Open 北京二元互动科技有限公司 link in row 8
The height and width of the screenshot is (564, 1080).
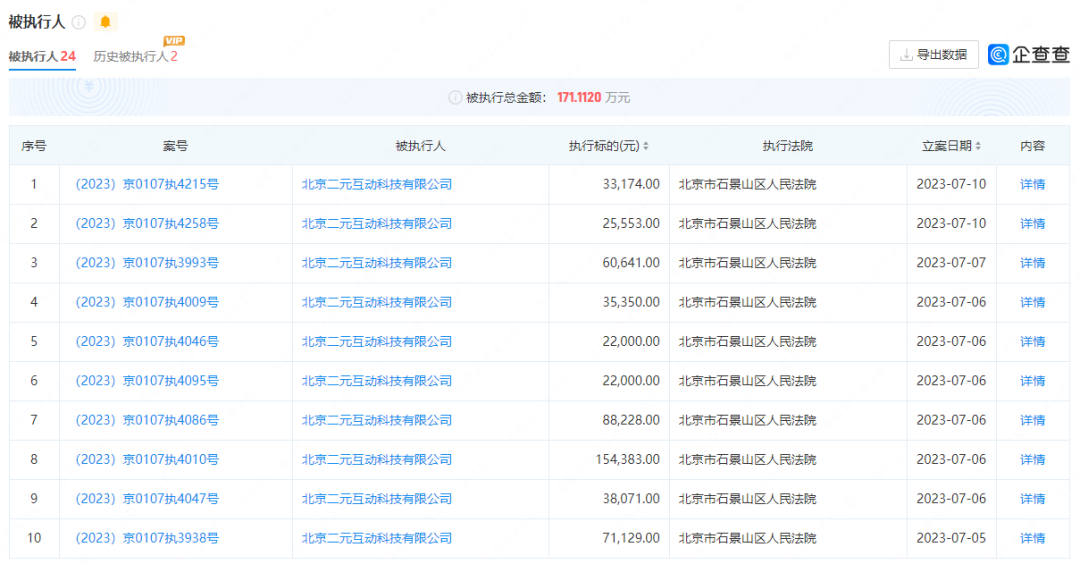pyautogui.click(x=377, y=459)
